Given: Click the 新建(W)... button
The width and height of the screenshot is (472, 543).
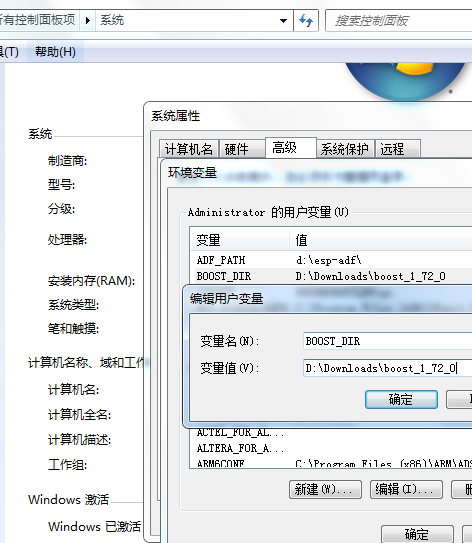Looking at the screenshot, I should point(325,489).
